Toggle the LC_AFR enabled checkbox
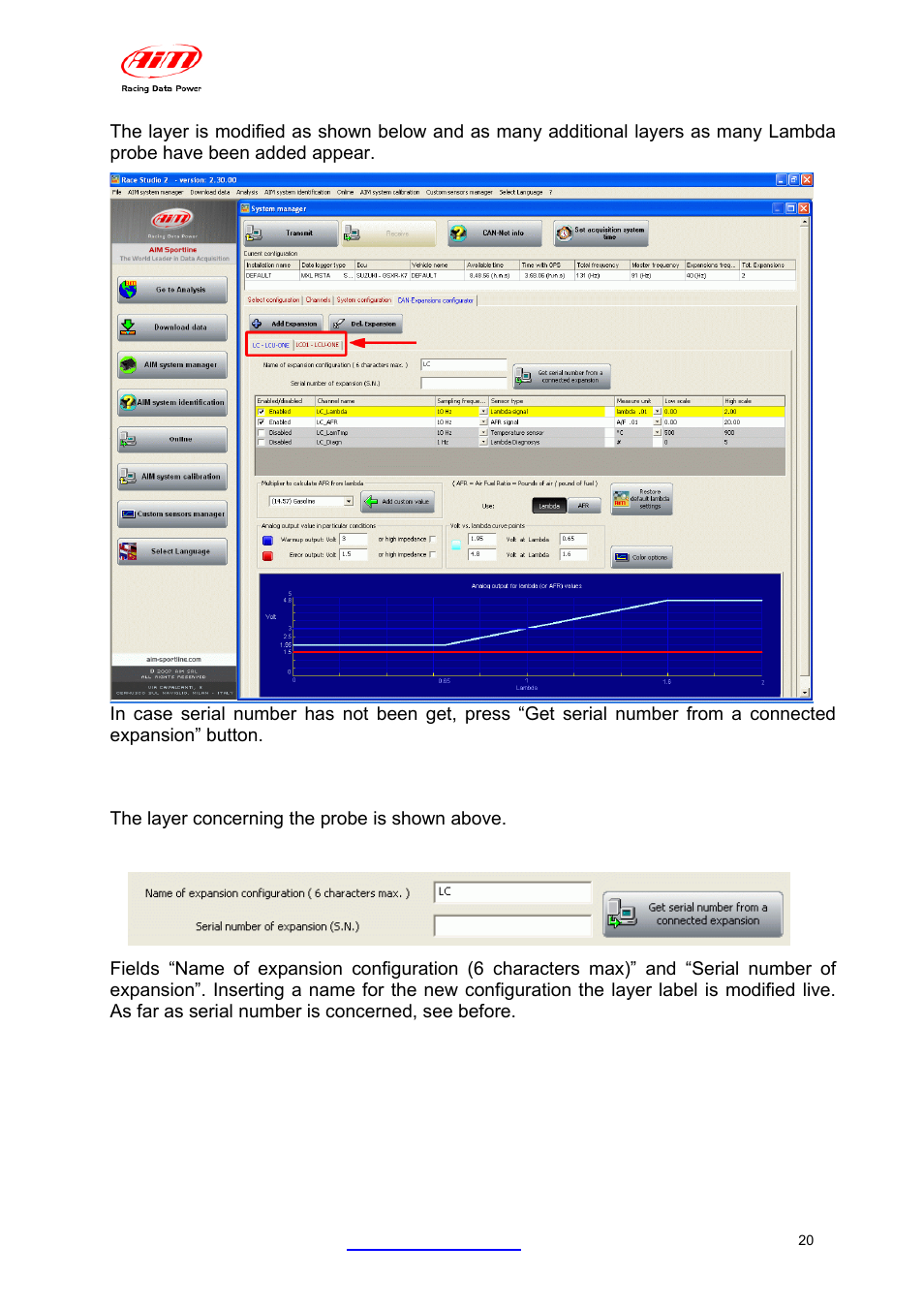924x1308 pixels. pos(261,421)
